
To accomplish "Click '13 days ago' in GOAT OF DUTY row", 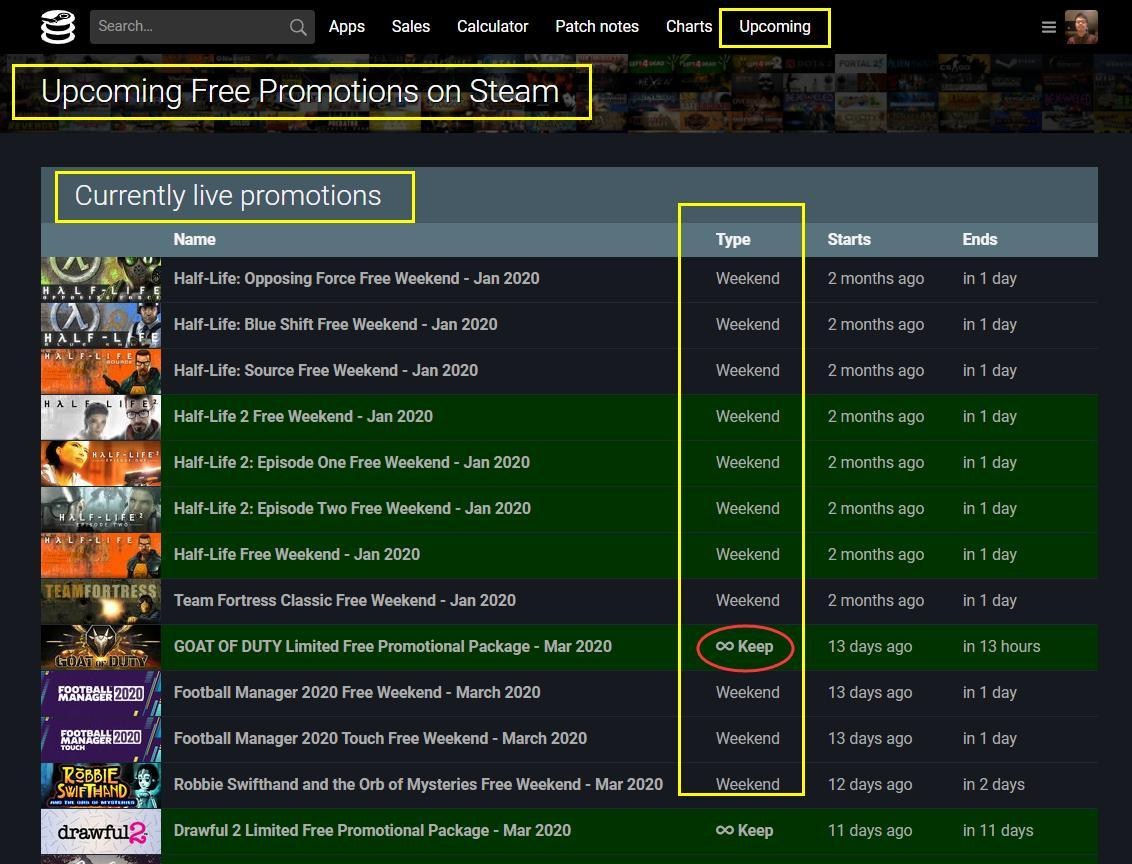I will pyautogui.click(x=870, y=647).
